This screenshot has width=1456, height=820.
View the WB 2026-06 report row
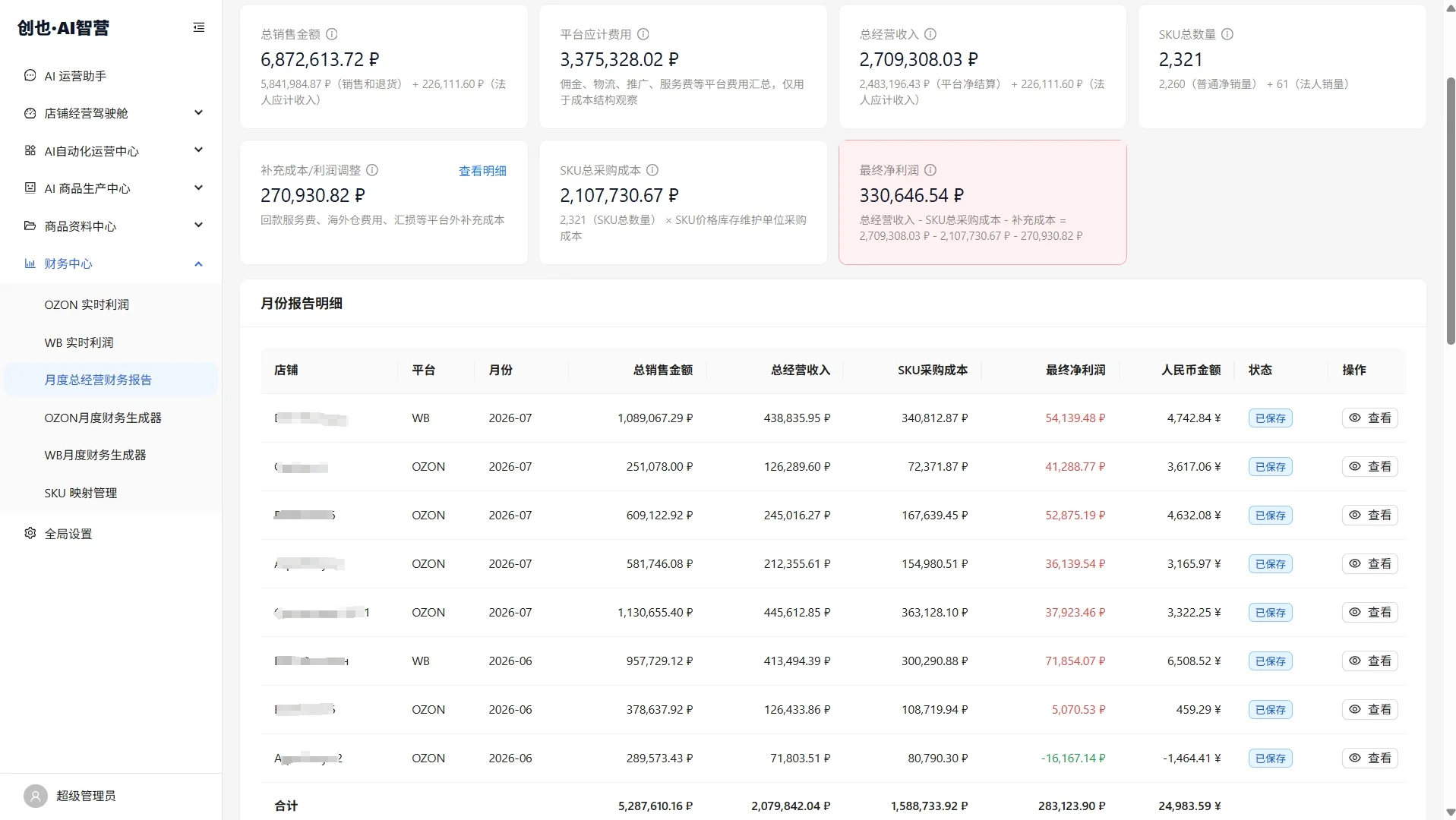pos(1369,661)
